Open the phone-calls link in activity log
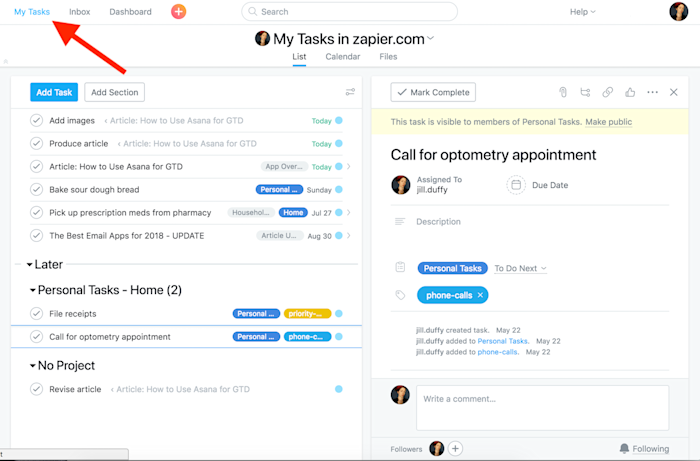700x461 pixels. click(x=497, y=352)
